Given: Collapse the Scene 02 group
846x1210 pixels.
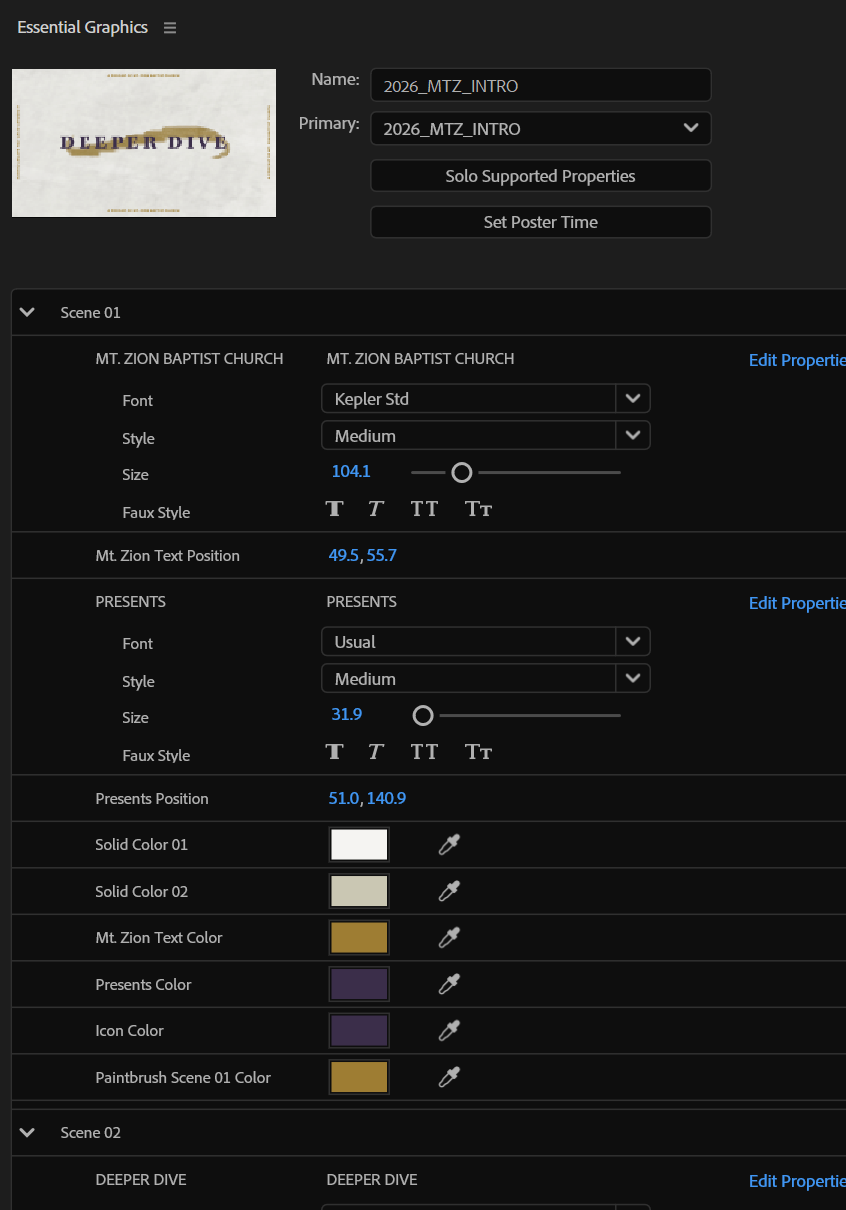Looking at the screenshot, I should [27, 1132].
